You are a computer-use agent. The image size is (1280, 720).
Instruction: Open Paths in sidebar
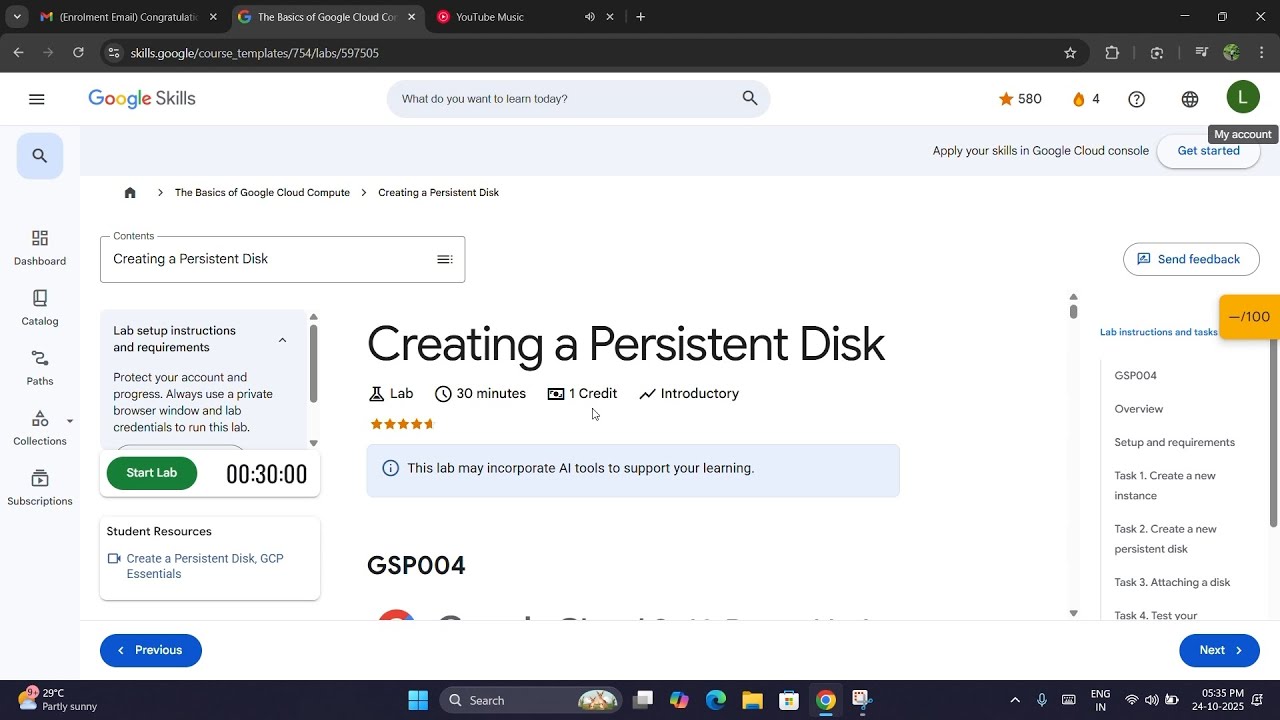click(x=40, y=368)
